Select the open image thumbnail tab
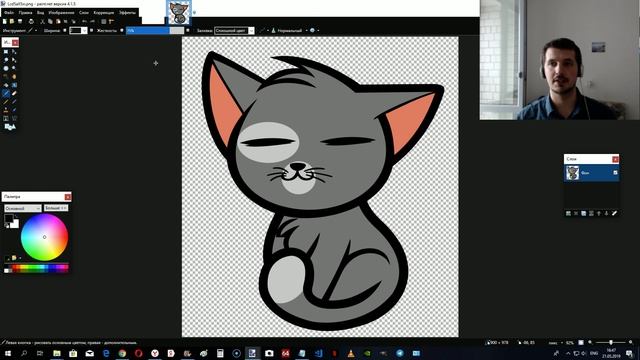This screenshot has width=640, height=360. [x=179, y=13]
